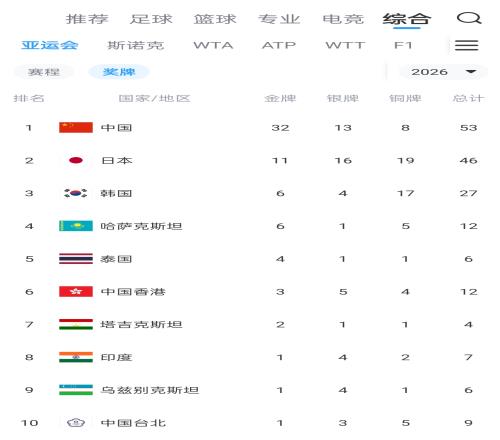Click the China flag icon
500x440 pixels.
click(x=76, y=127)
